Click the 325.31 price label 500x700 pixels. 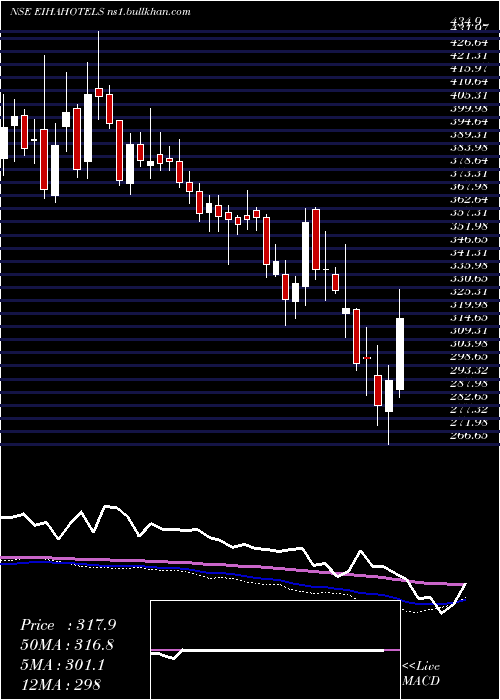467,291
